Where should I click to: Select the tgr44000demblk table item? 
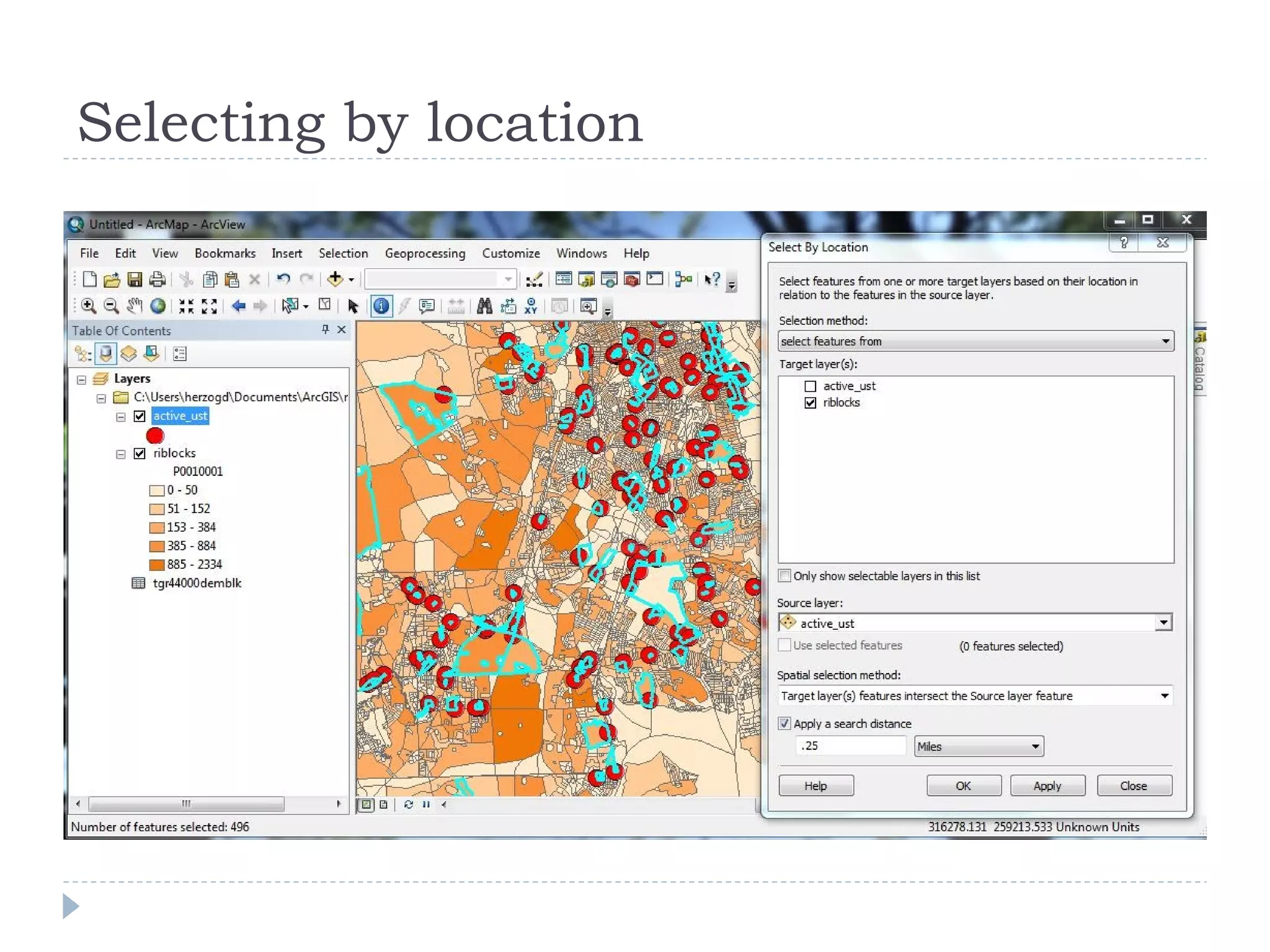click(x=197, y=583)
